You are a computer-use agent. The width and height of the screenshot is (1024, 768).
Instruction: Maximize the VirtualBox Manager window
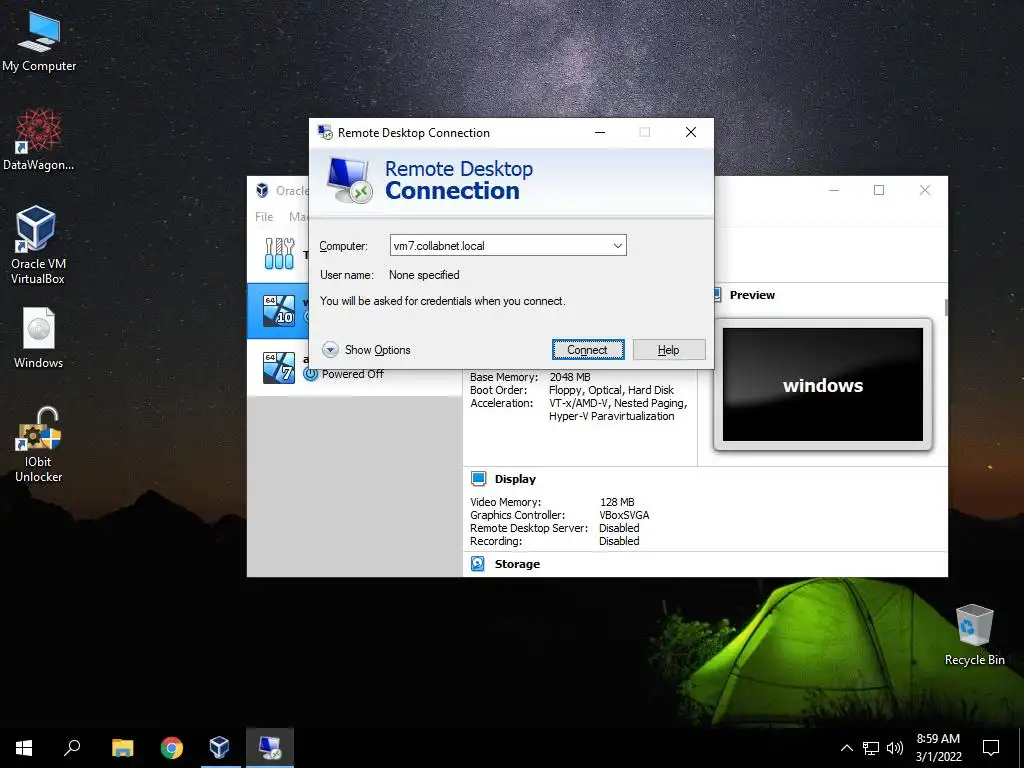[879, 190]
